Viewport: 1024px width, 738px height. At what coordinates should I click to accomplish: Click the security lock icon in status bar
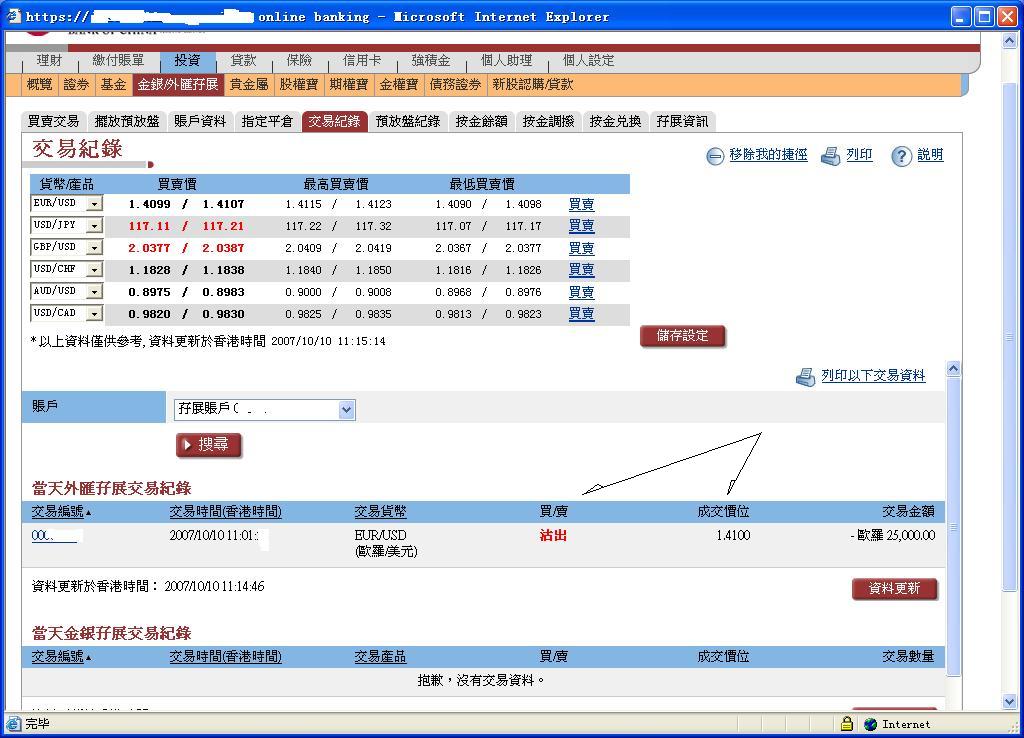[847, 723]
